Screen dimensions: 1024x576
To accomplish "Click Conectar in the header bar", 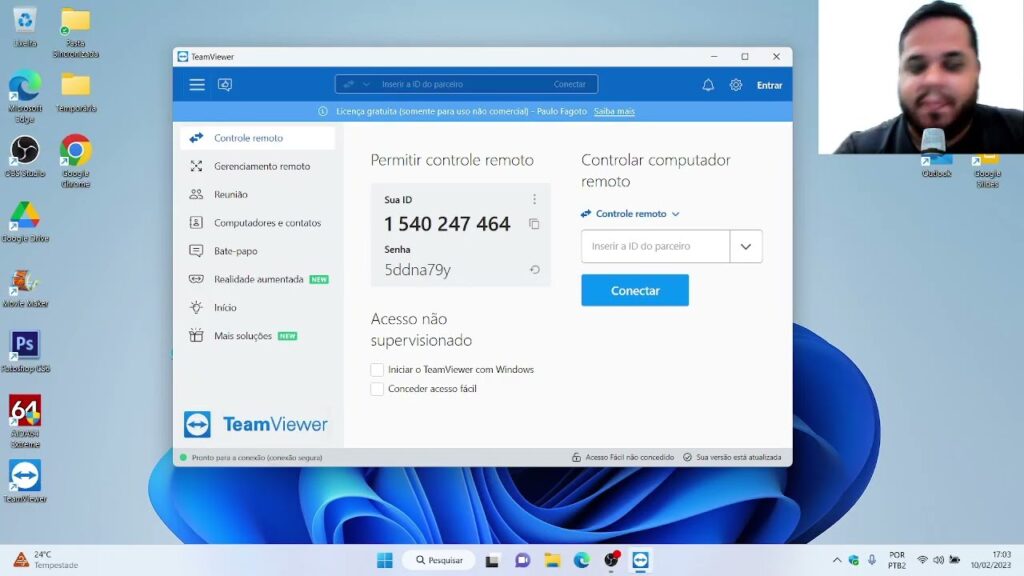I will pos(569,84).
